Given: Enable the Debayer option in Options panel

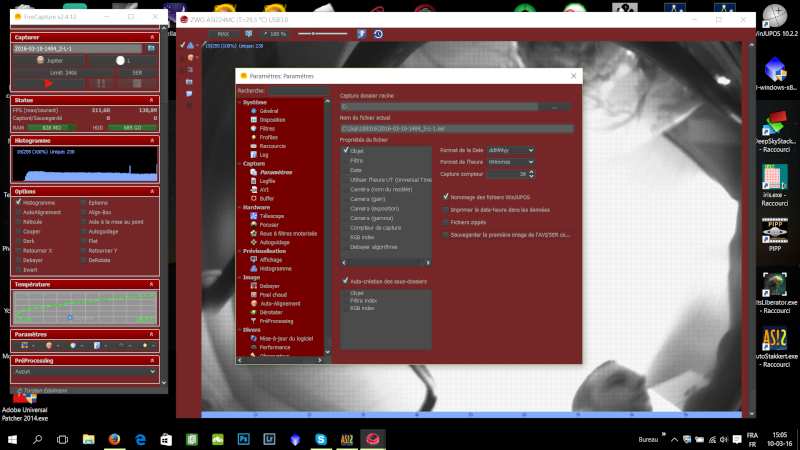Looking at the screenshot, I should pyautogui.click(x=18, y=260).
